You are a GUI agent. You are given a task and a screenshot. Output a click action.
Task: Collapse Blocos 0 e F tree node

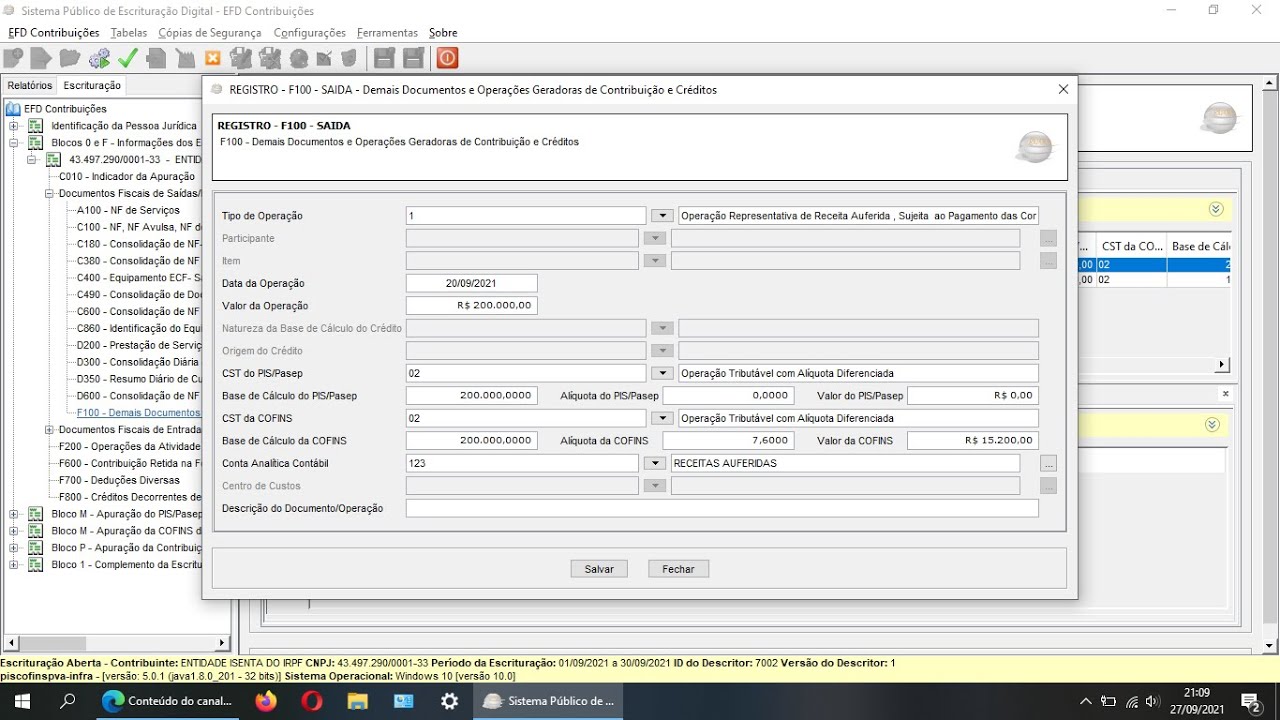click(13, 143)
